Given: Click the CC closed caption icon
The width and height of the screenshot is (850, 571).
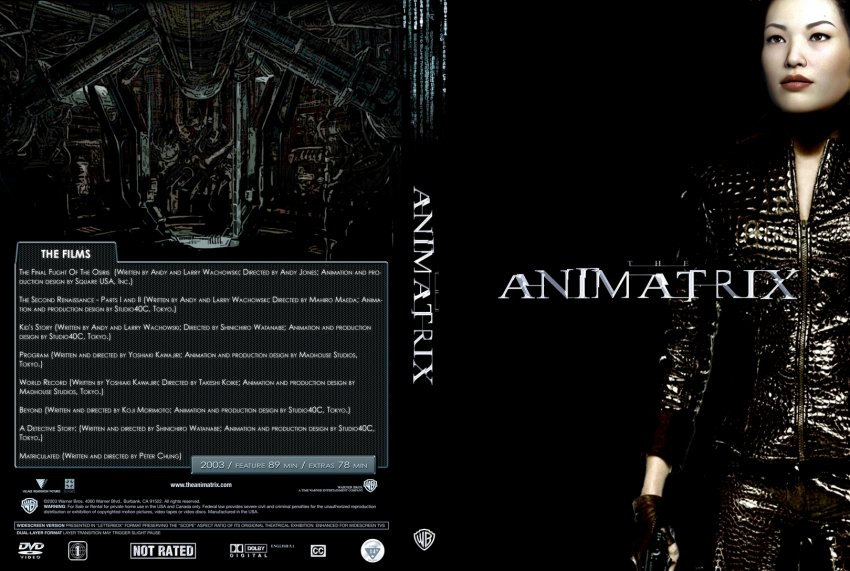Looking at the screenshot, I should tap(318, 551).
